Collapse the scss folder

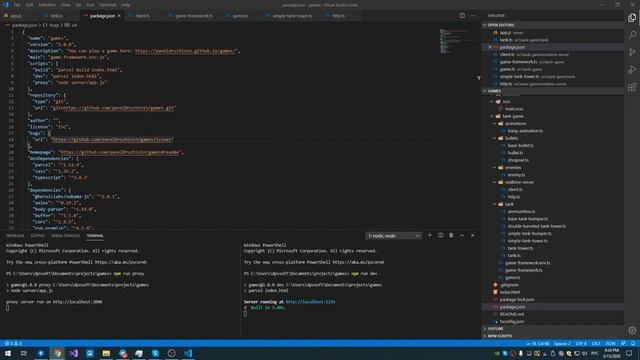pyautogui.click(x=492, y=102)
